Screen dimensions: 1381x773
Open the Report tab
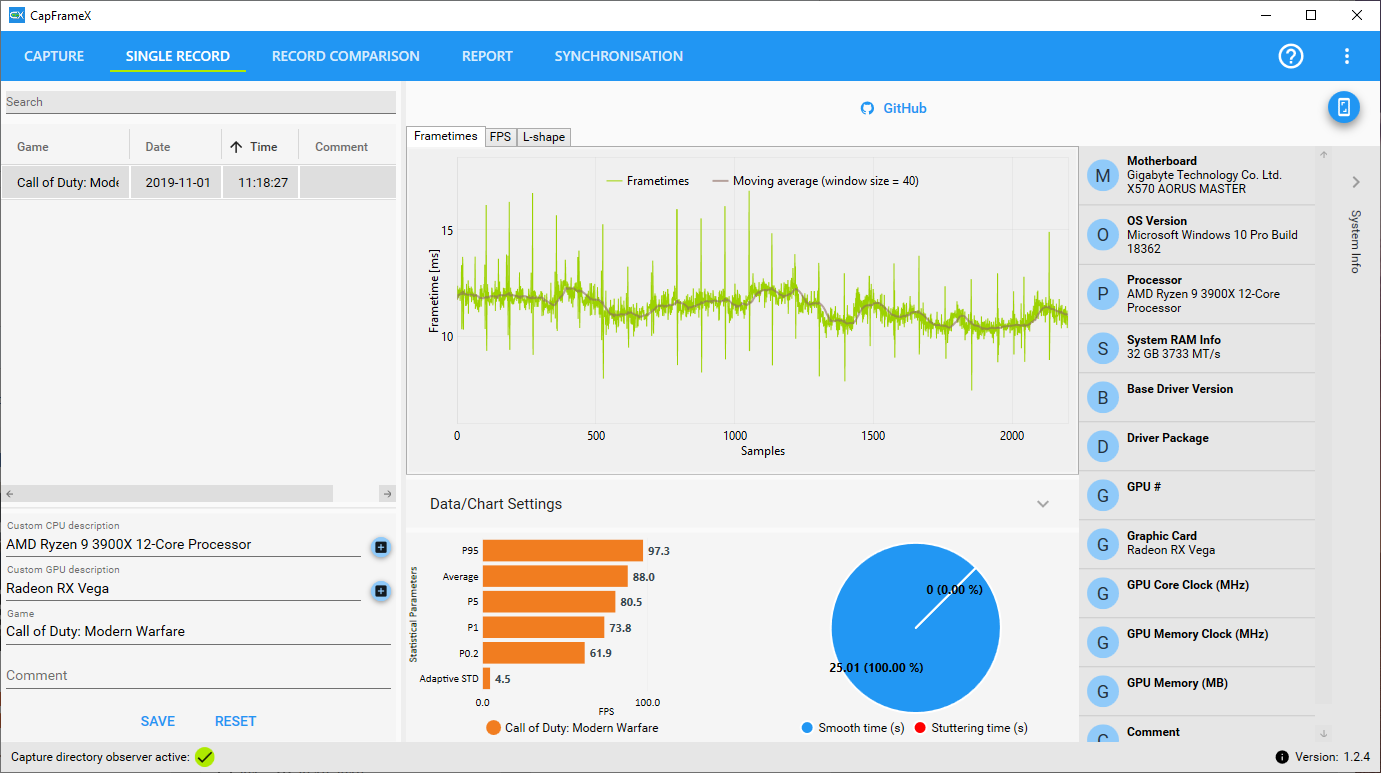(487, 56)
